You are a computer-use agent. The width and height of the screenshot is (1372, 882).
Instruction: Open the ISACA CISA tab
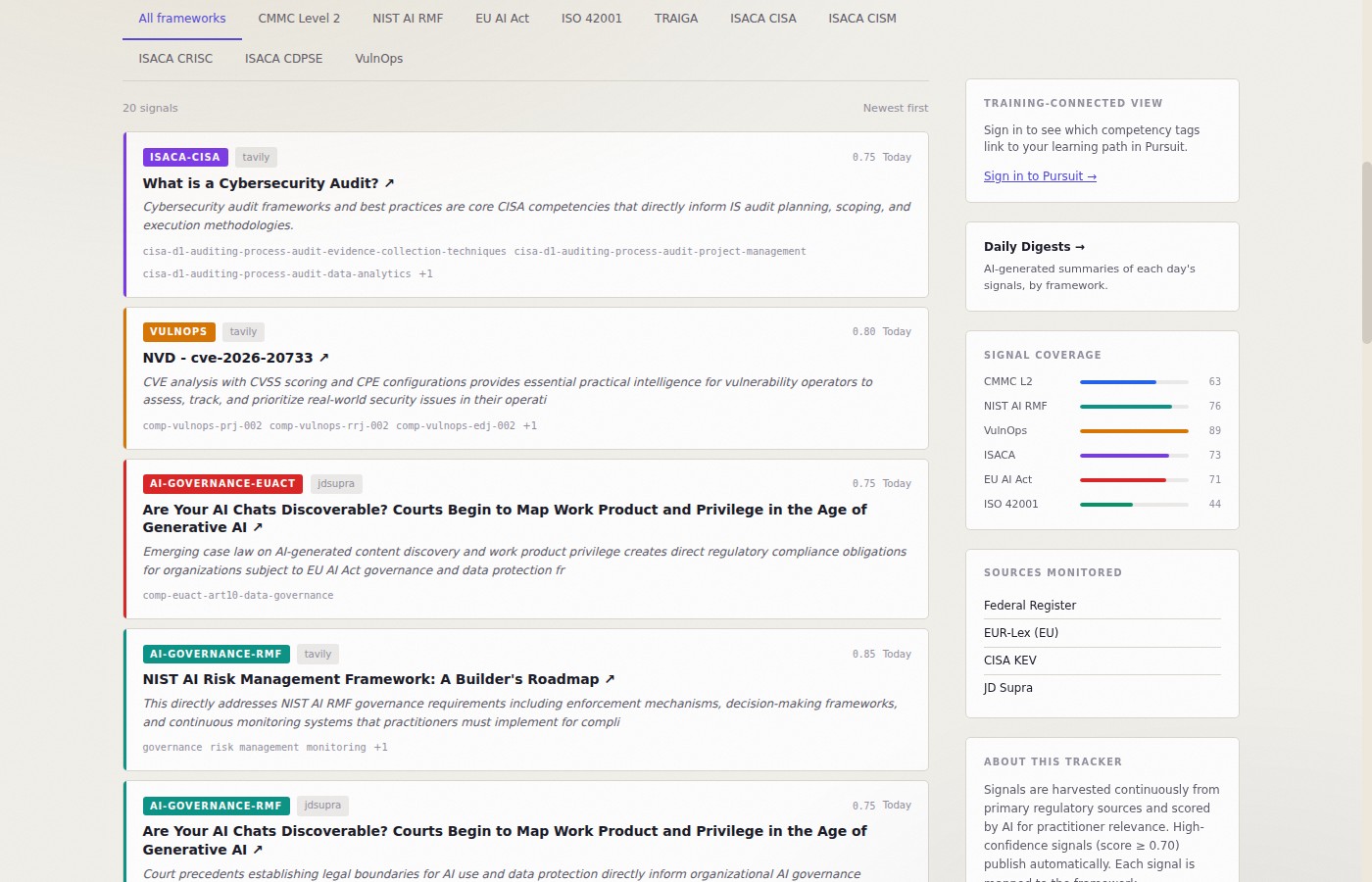[x=763, y=19]
